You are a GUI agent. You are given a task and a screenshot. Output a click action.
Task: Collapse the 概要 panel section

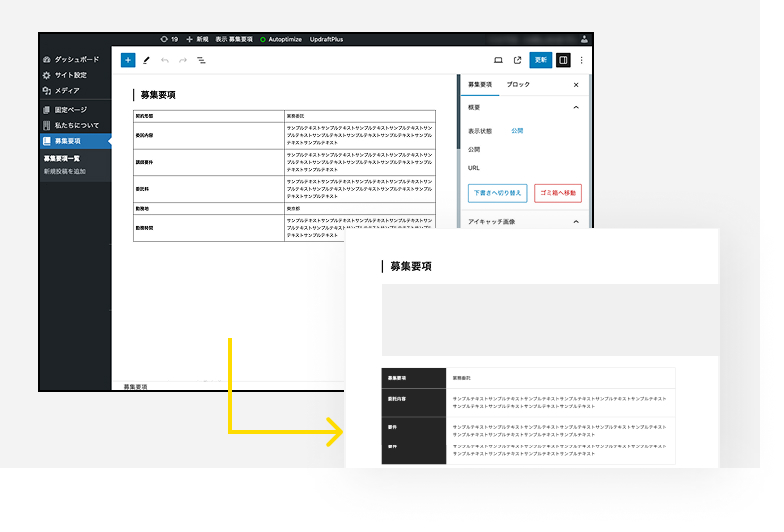coord(576,107)
